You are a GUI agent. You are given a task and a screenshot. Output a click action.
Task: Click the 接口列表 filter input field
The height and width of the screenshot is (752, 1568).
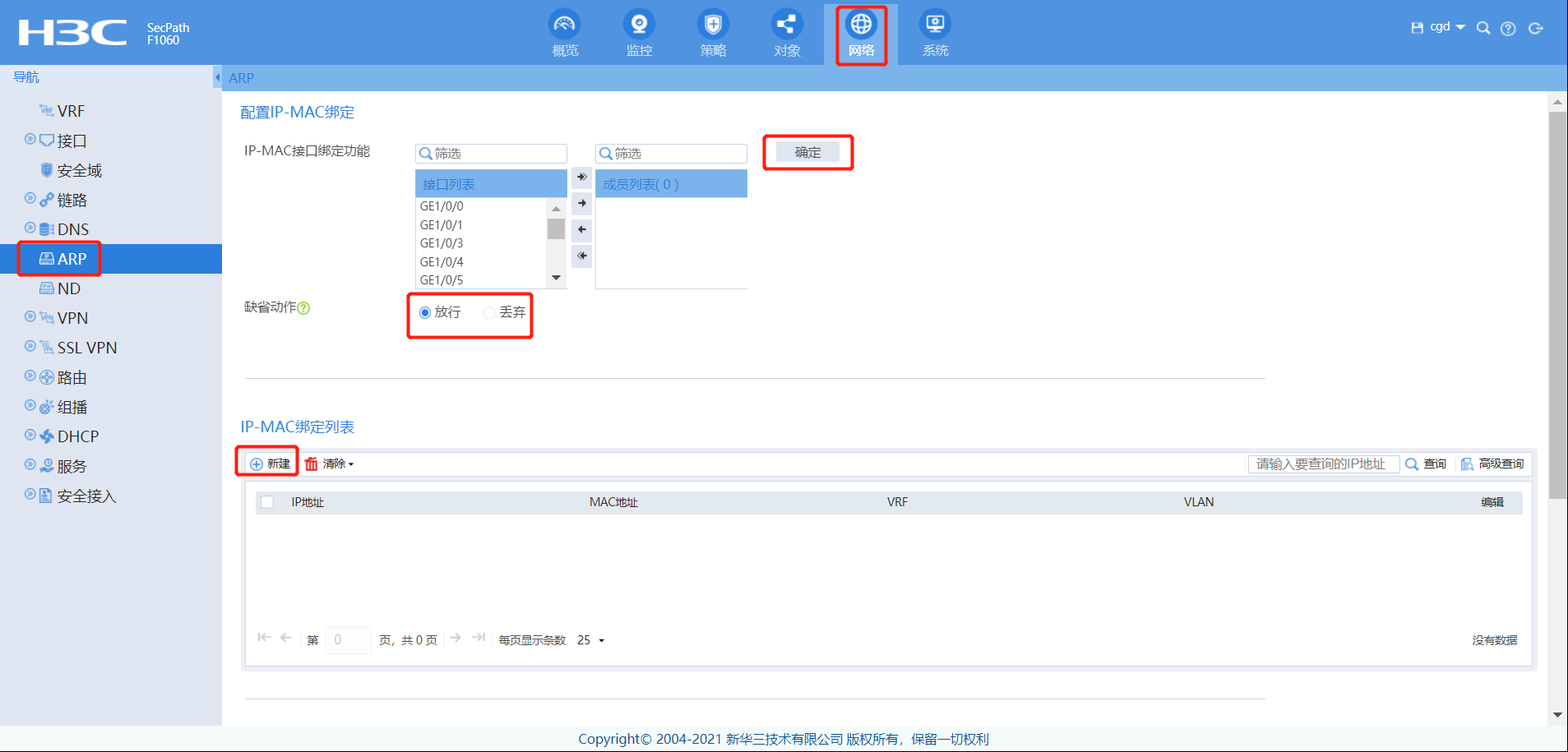tap(491, 154)
